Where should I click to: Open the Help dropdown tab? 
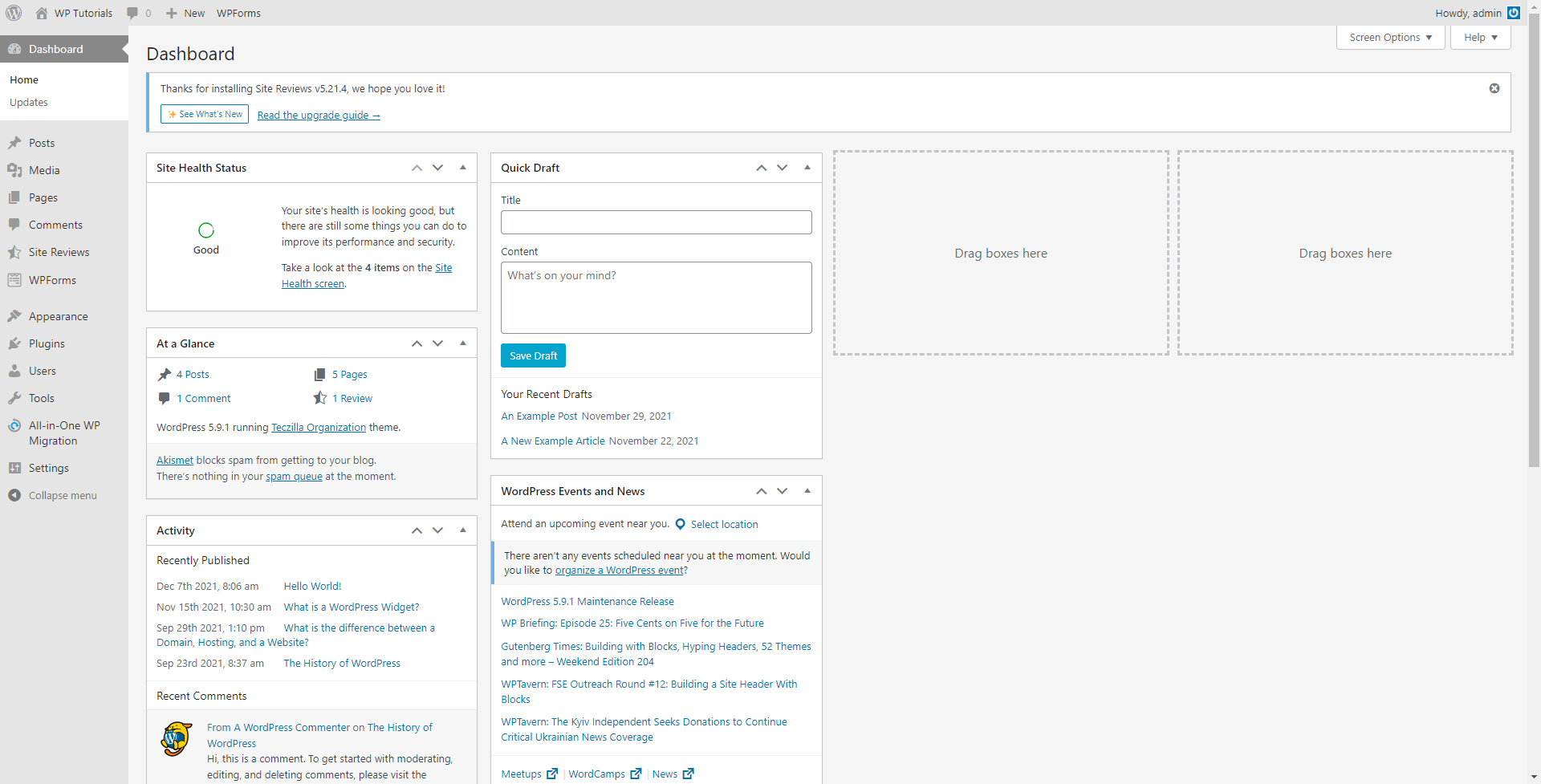tap(1480, 38)
